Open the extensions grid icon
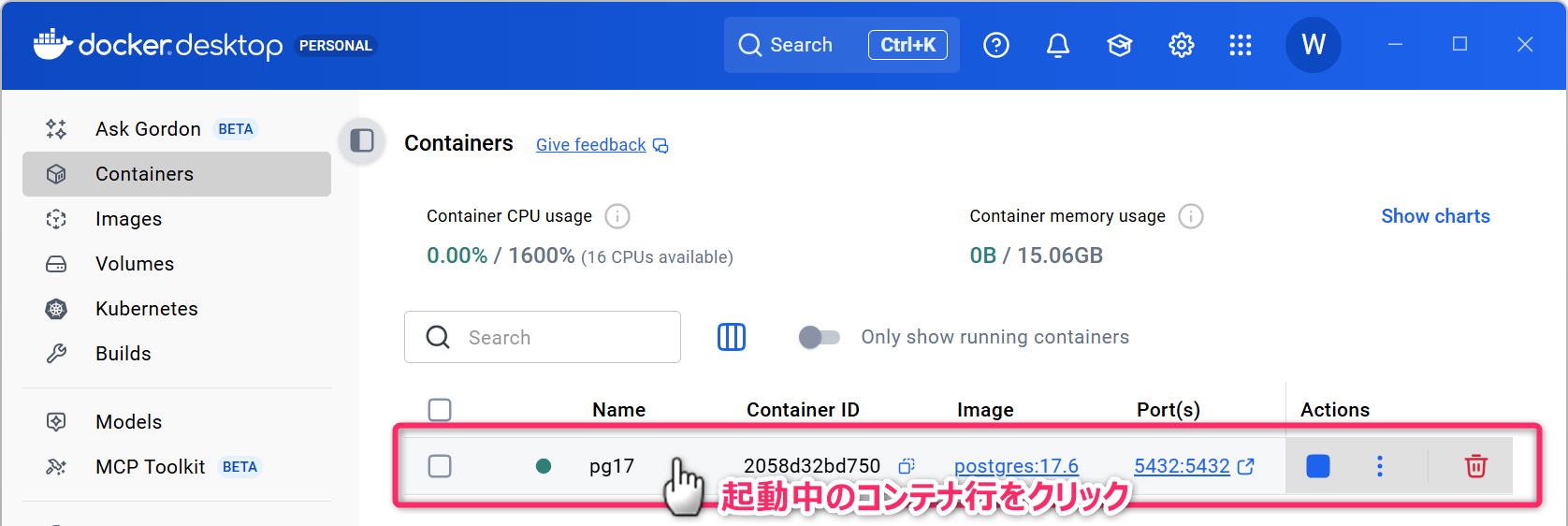This screenshot has height=526, width=1568. [1241, 45]
